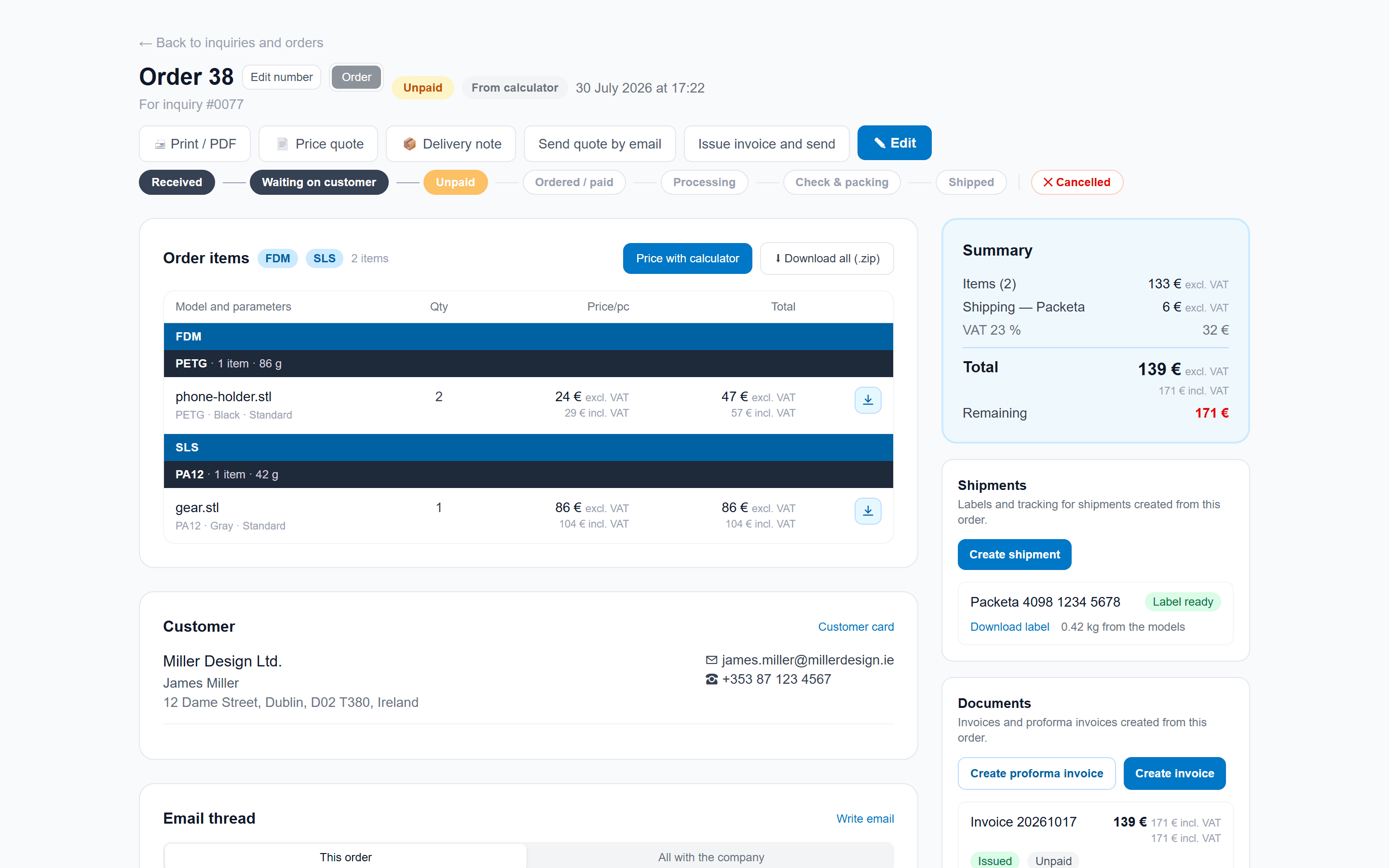This screenshot has width=1389, height=868.
Task: Generate the Price quote document
Action: coord(318,144)
